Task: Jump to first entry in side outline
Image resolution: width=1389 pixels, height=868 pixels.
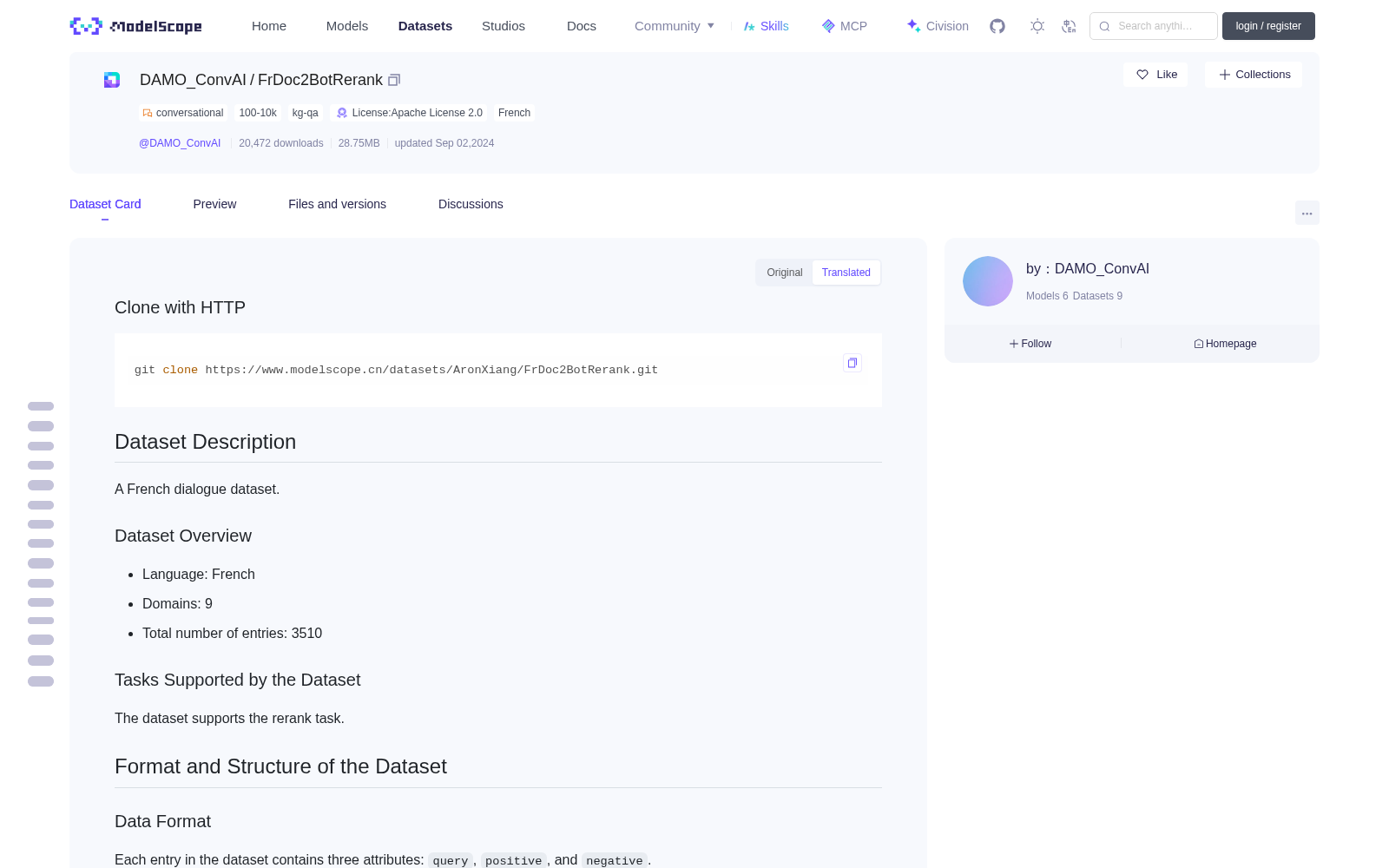Action: click(41, 406)
